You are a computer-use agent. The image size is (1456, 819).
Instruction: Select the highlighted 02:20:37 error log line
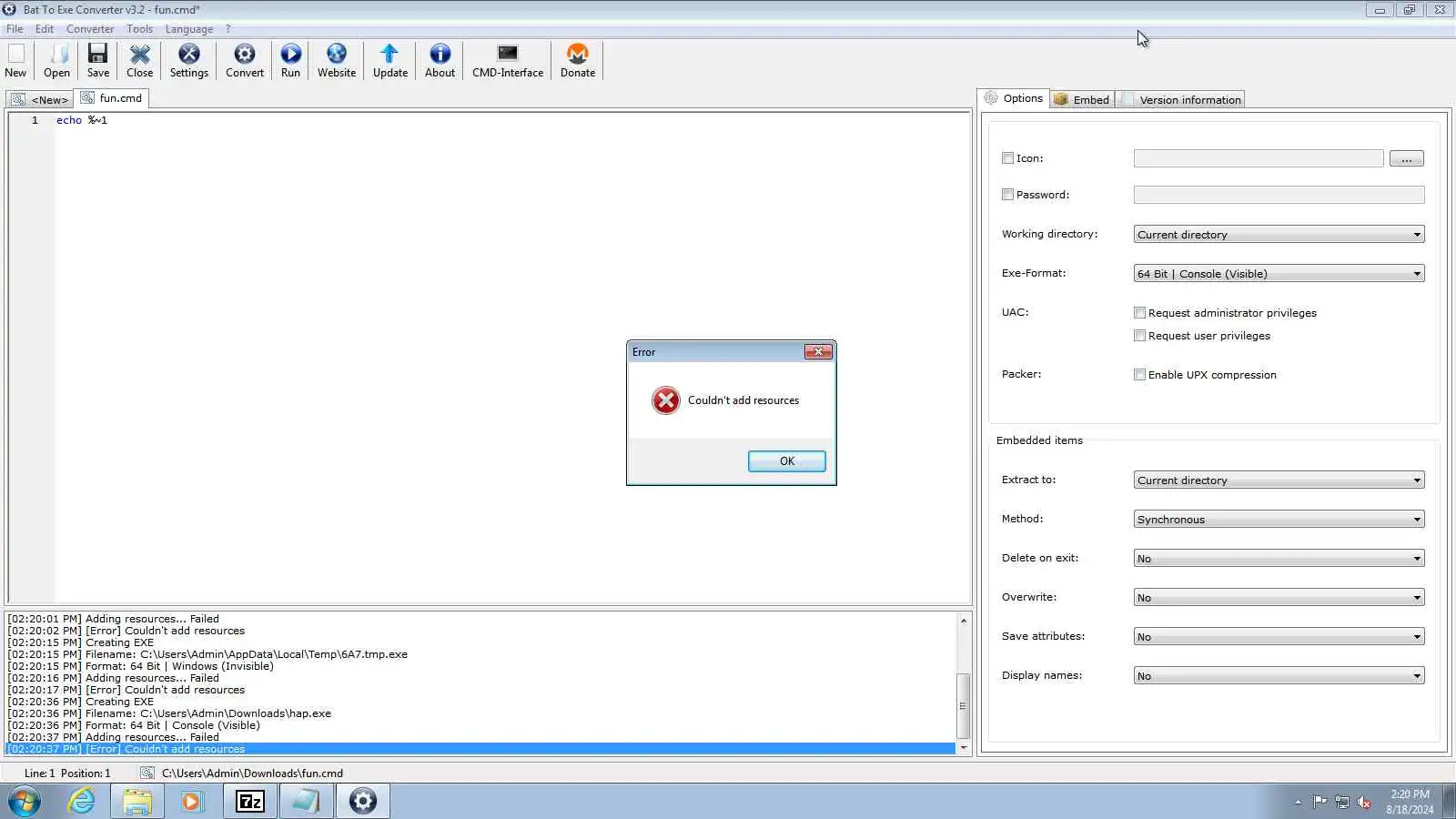click(x=480, y=749)
